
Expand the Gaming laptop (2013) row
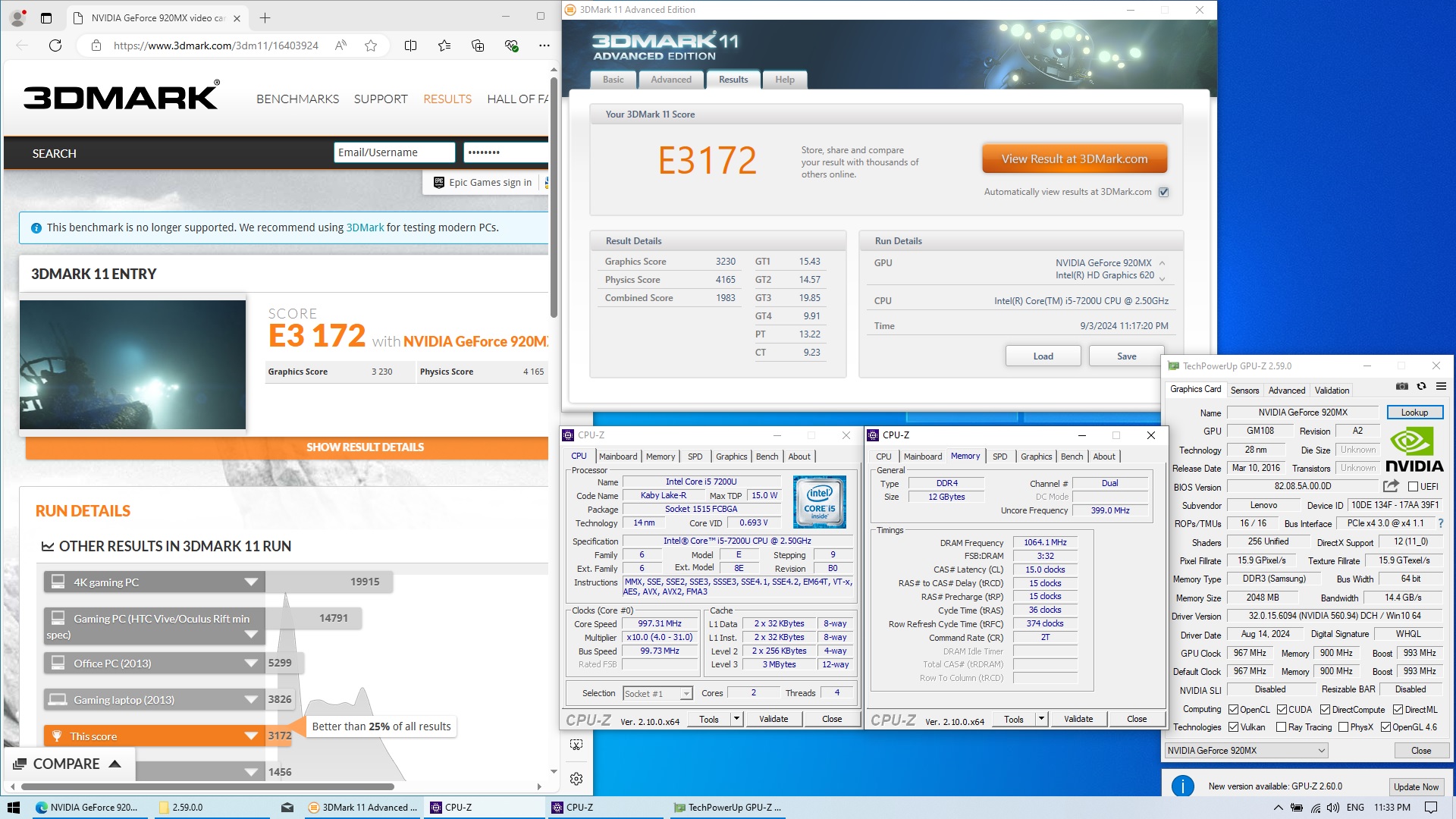(251, 700)
